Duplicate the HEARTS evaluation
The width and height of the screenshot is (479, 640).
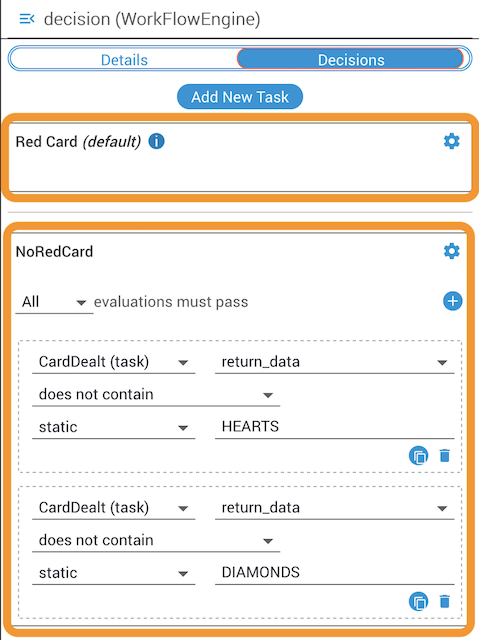[419, 456]
